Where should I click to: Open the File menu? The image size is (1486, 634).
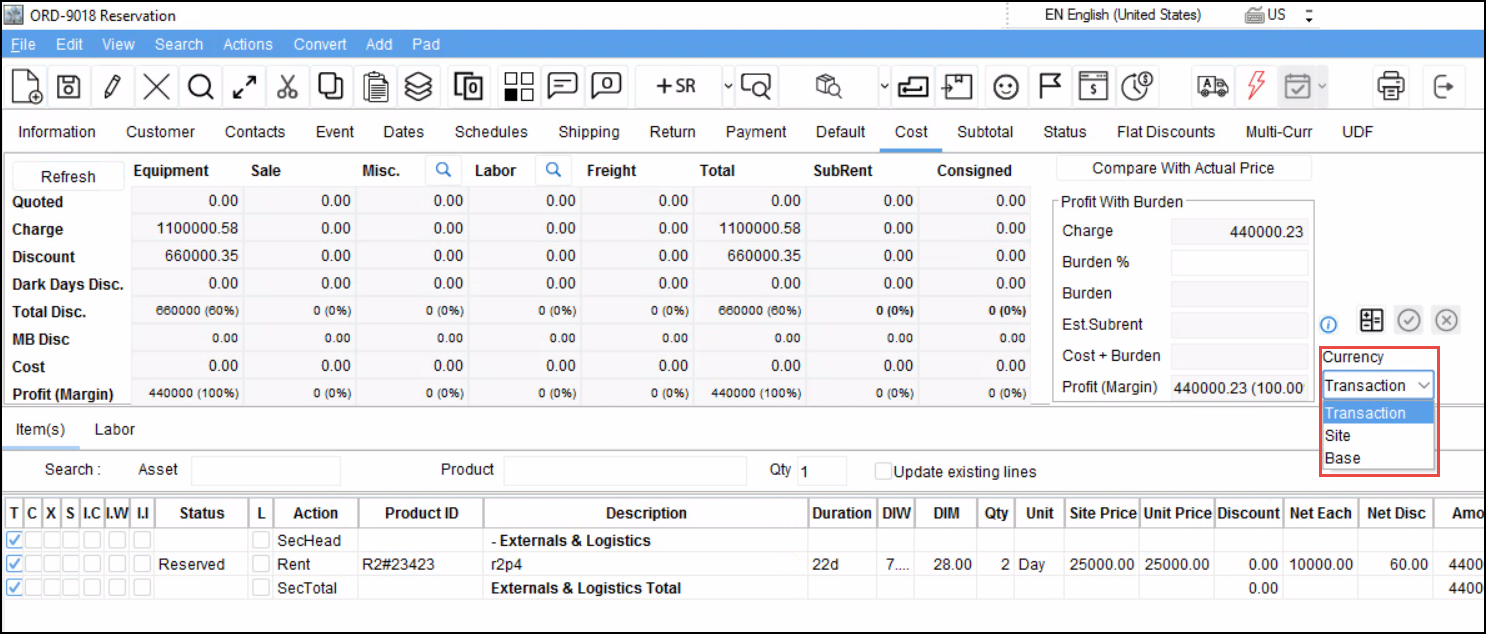pyautogui.click(x=23, y=44)
